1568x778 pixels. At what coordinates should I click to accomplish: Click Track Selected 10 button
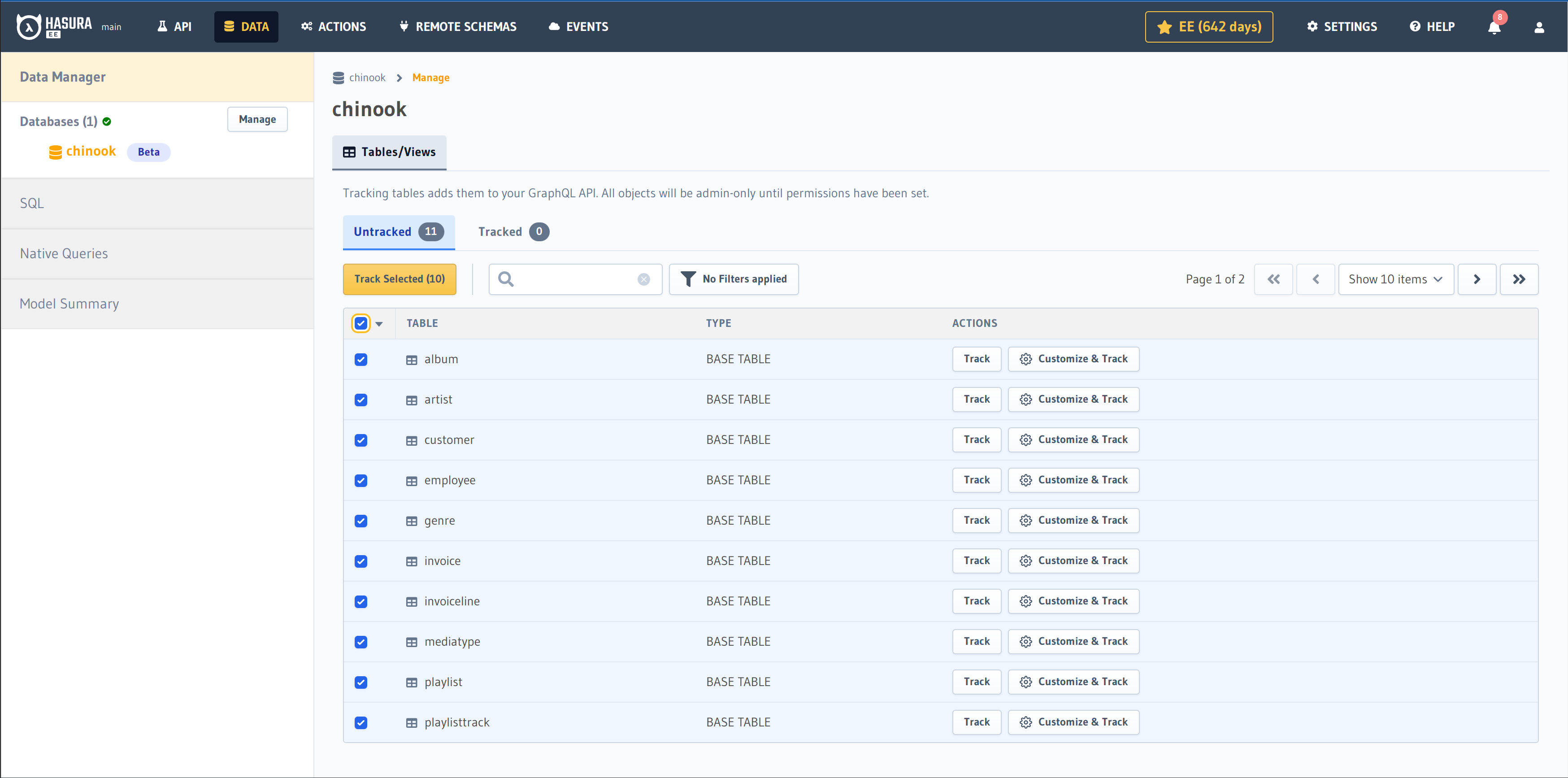click(399, 279)
